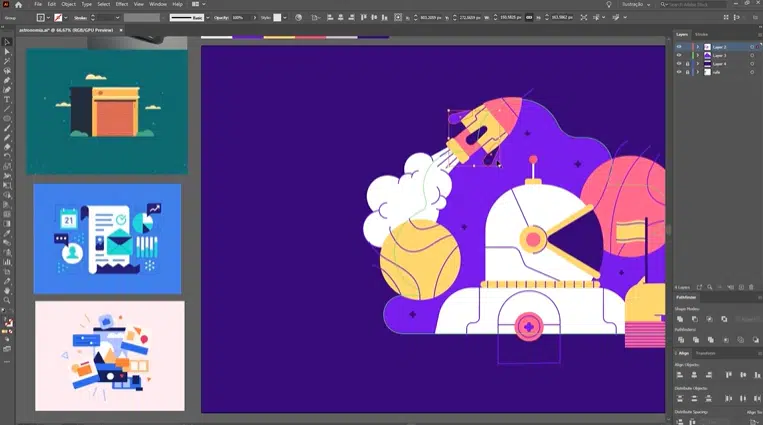Click the teal garage artboard thumbnail

click(x=106, y=111)
